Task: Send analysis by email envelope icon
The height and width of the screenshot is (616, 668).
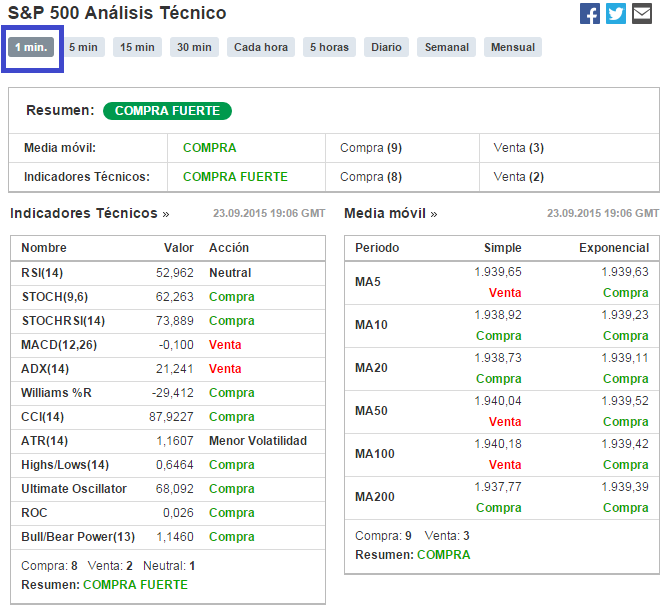Action: tap(642, 14)
